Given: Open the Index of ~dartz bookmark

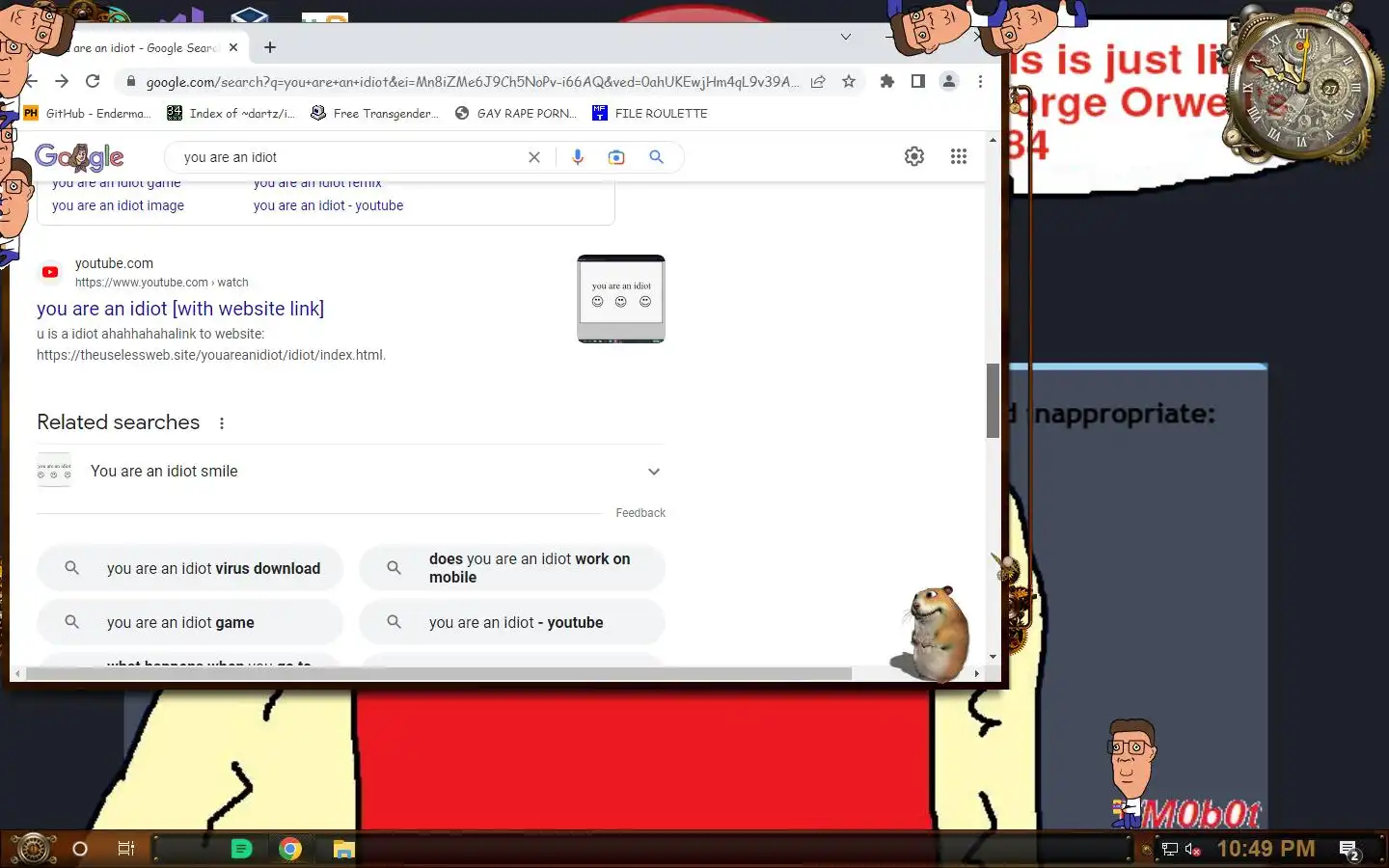Looking at the screenshot, I should [x=231, y=113].
